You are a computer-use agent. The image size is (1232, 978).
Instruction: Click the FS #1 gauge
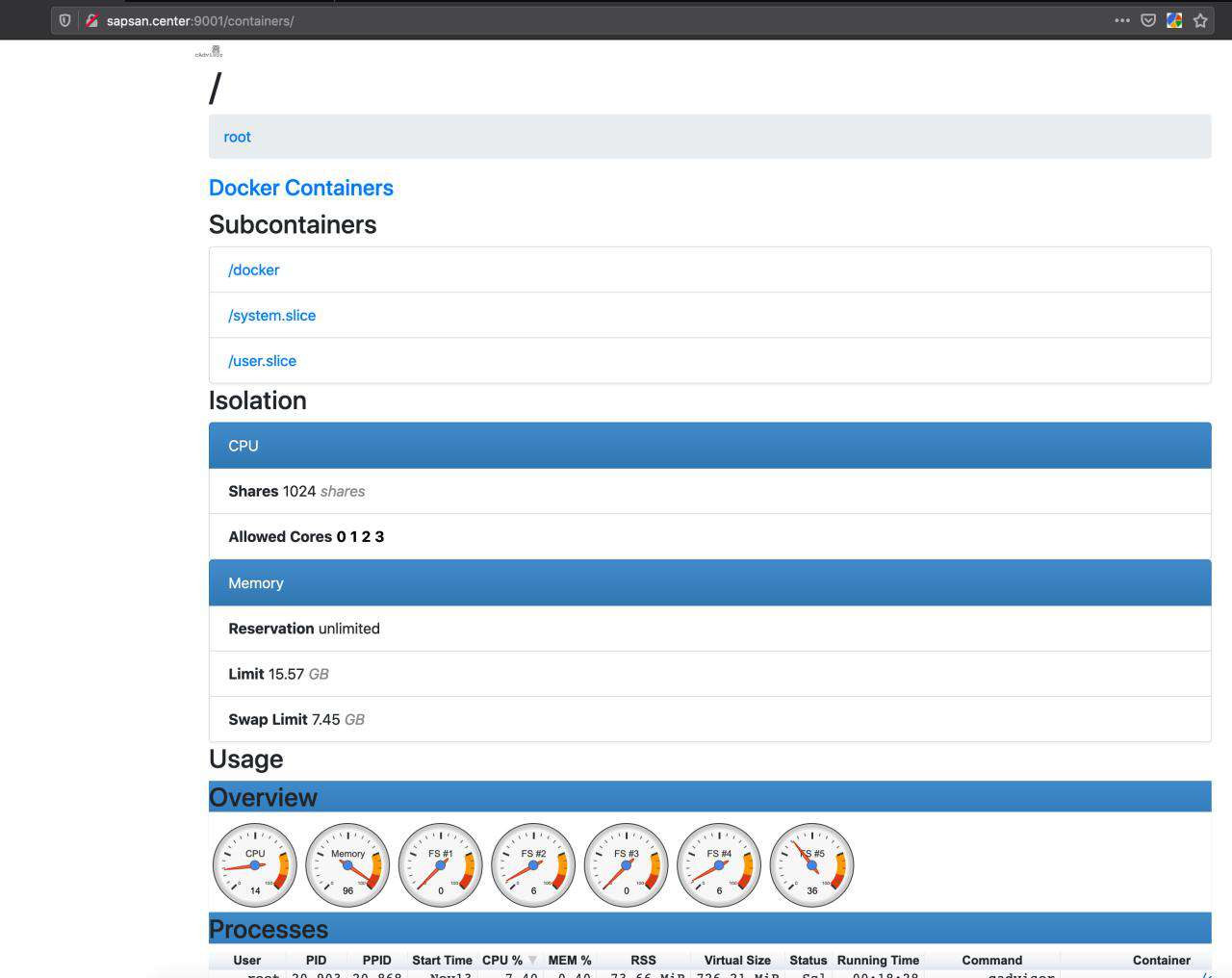(x=441, y=865)
